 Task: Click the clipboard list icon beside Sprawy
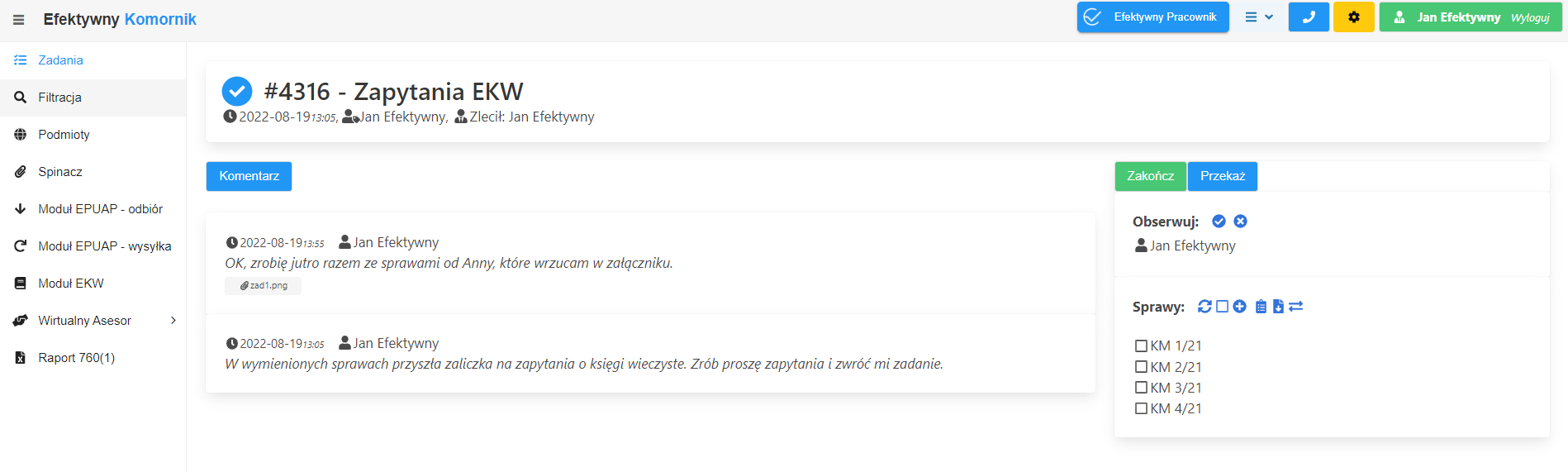(1261, 307)
